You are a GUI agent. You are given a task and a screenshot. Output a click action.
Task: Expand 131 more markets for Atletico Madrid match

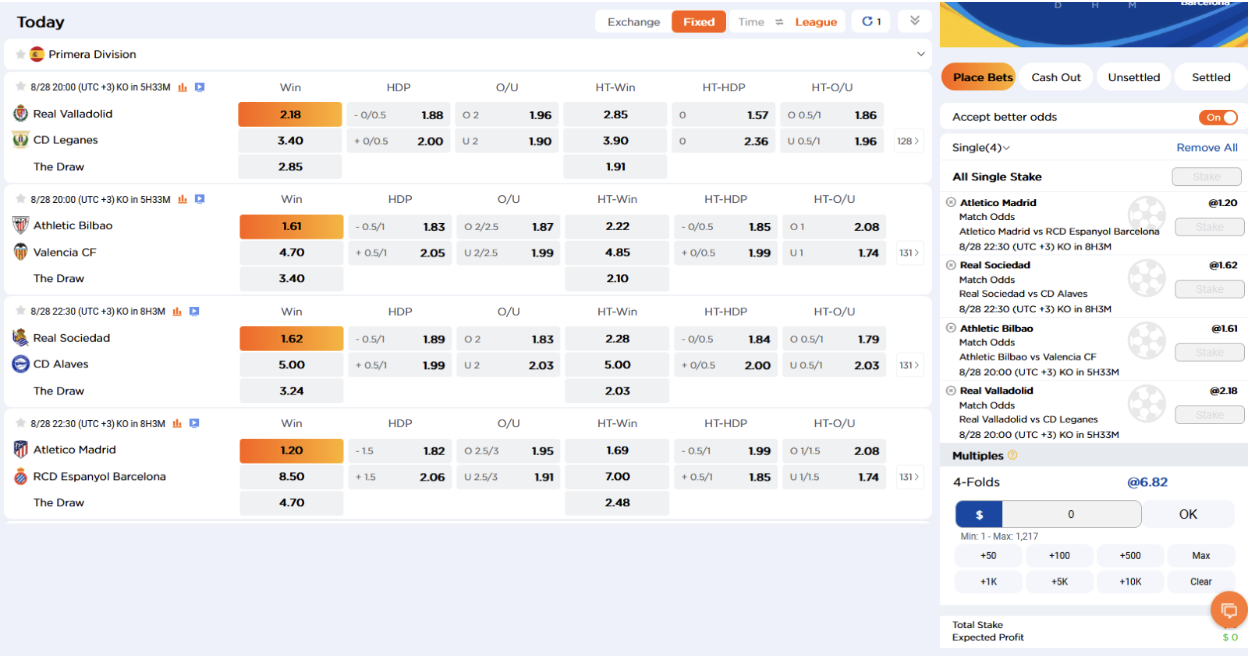click(909, 477)
